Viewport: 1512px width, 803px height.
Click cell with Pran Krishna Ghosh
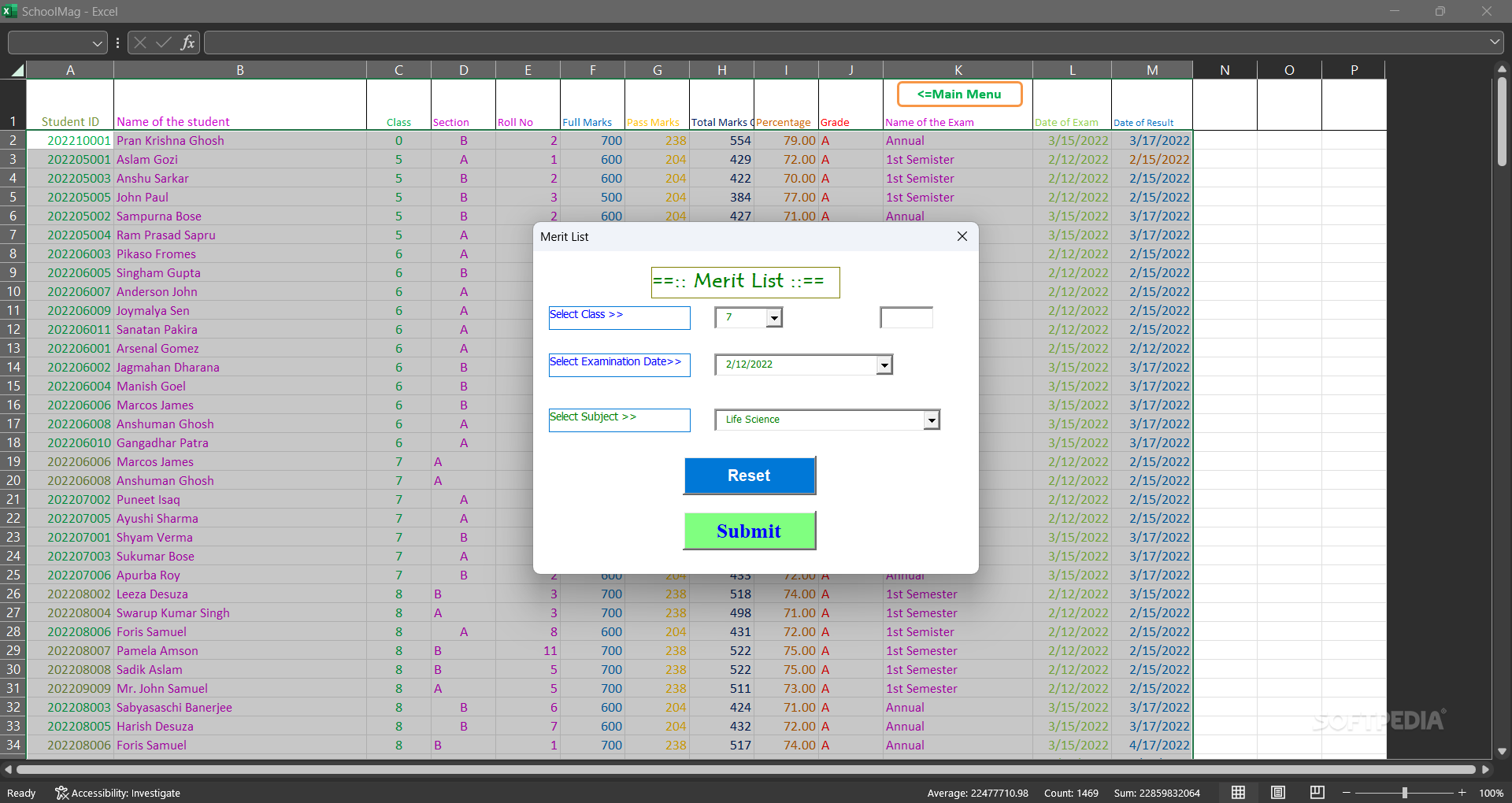pos(240,140)
